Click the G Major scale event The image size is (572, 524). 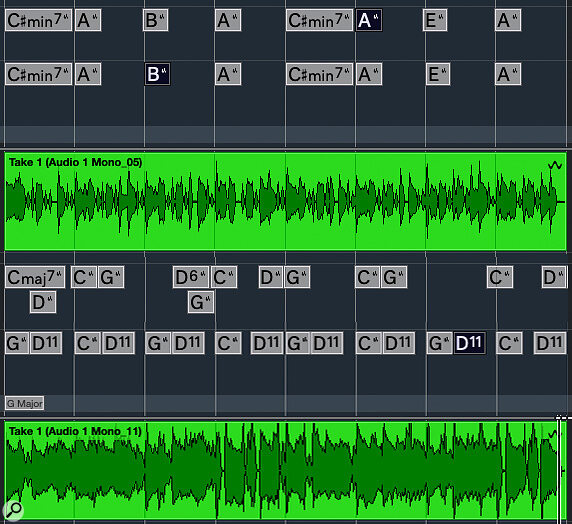pyautogui.click(x=24, y=403)
